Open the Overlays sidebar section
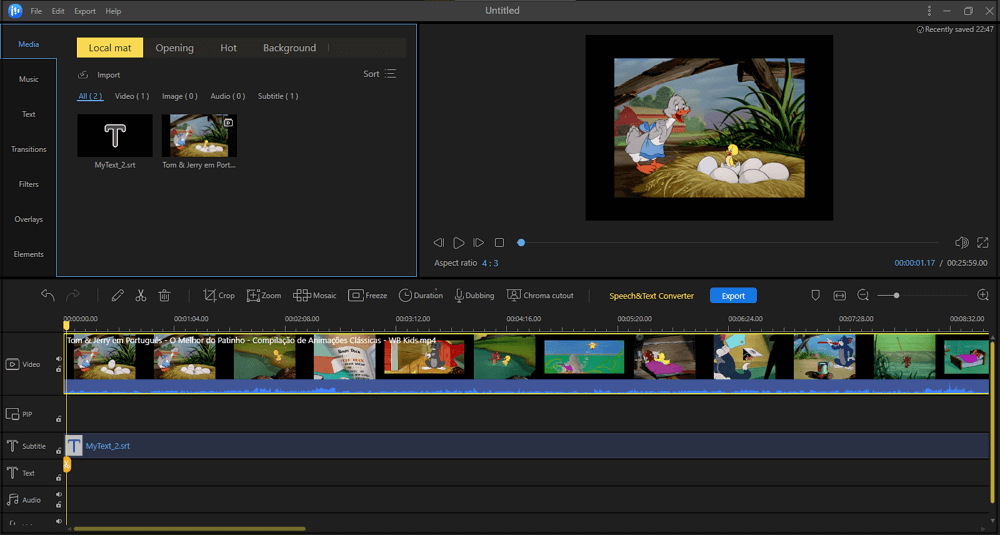 tap(29, 219)
